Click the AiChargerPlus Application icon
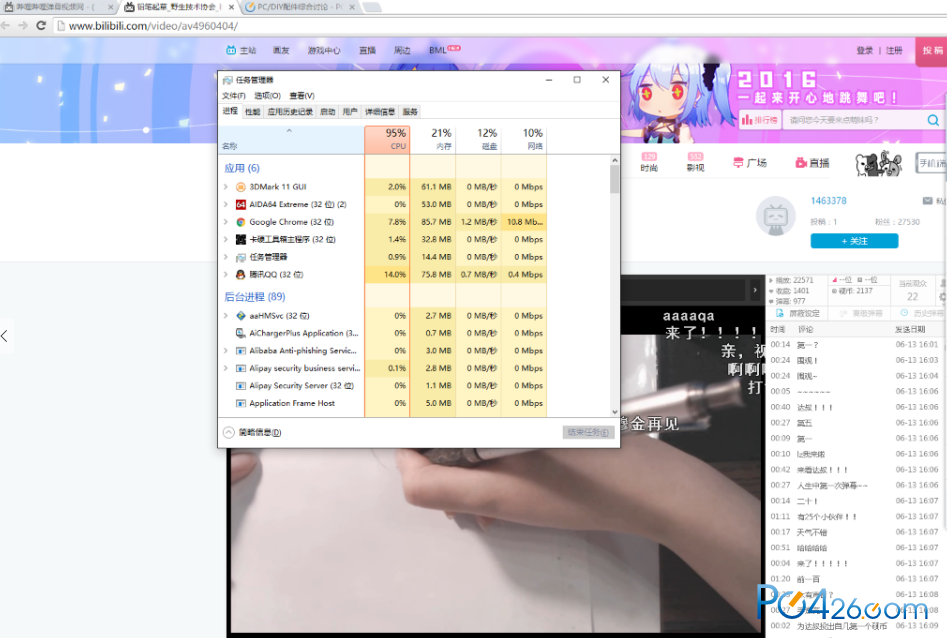 pyautogui.click(x=240, y=333)
